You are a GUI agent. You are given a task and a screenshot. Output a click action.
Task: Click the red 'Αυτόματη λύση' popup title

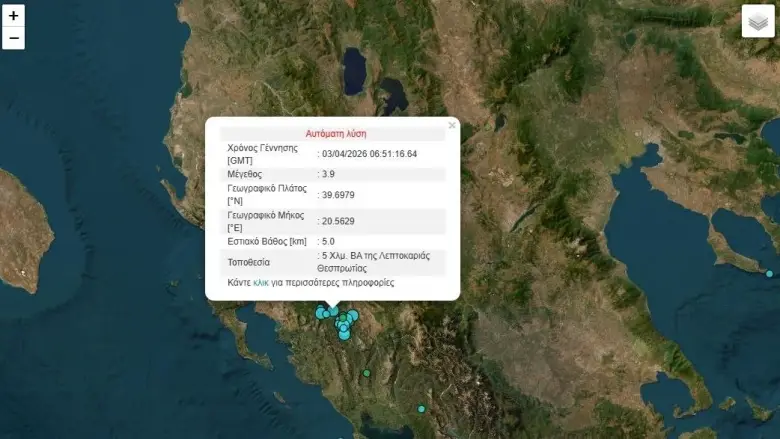click(336, 133)
